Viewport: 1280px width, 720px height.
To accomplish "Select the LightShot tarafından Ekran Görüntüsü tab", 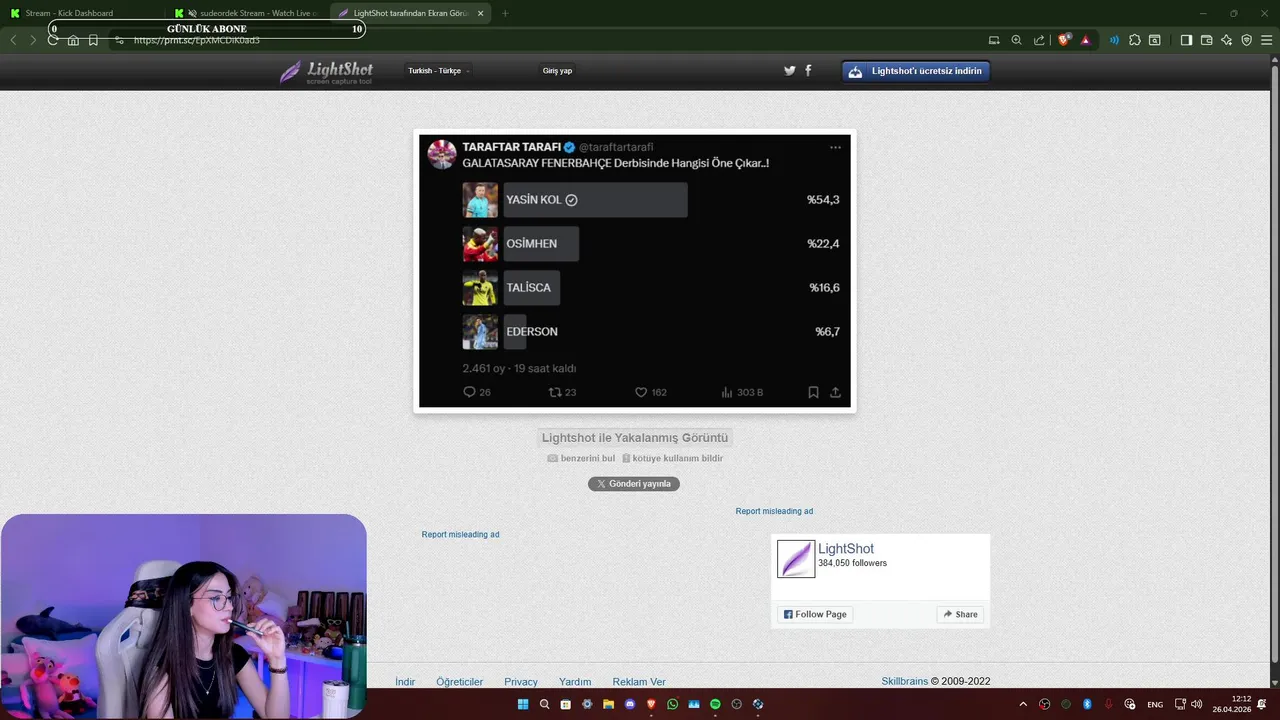I will click(411, 13).
